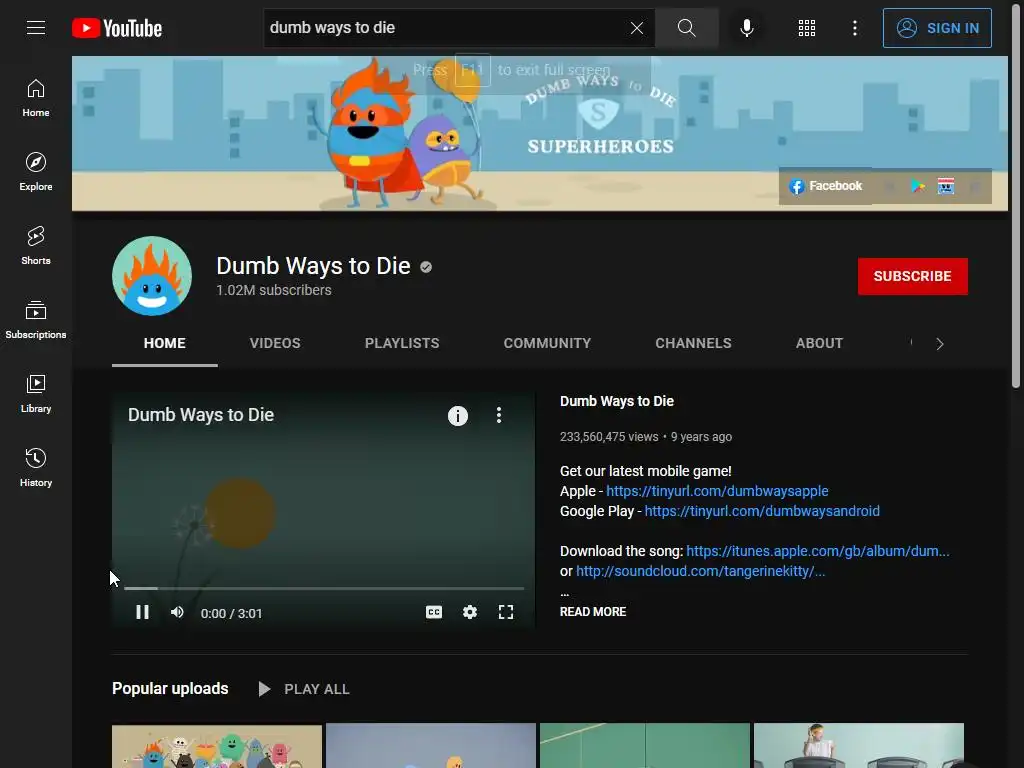Show more tabs with right chevron
The image size is (1024, 768).
(940, 344)
